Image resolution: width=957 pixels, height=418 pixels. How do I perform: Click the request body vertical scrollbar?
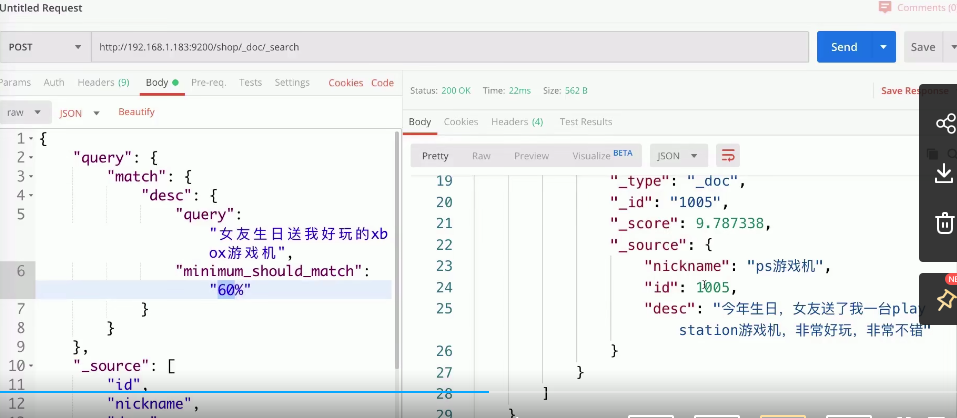[x=397, y=250]
